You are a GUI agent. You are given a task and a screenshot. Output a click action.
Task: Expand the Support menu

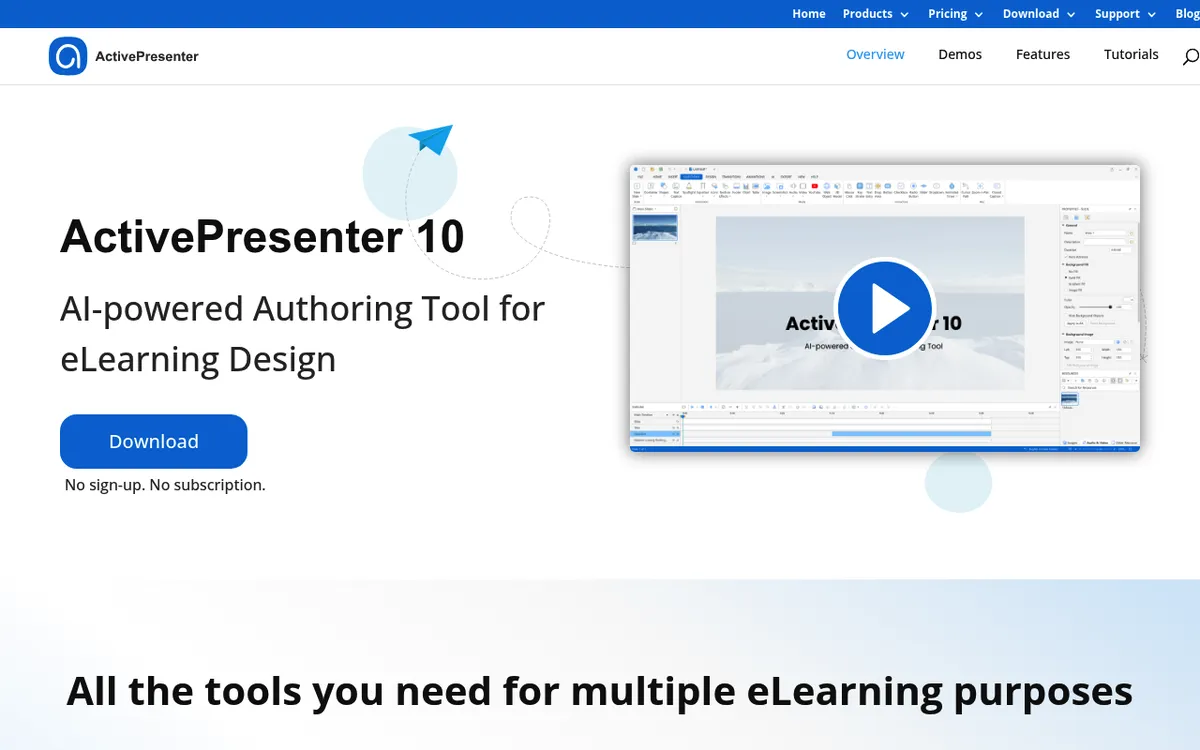click(1125, 14)
